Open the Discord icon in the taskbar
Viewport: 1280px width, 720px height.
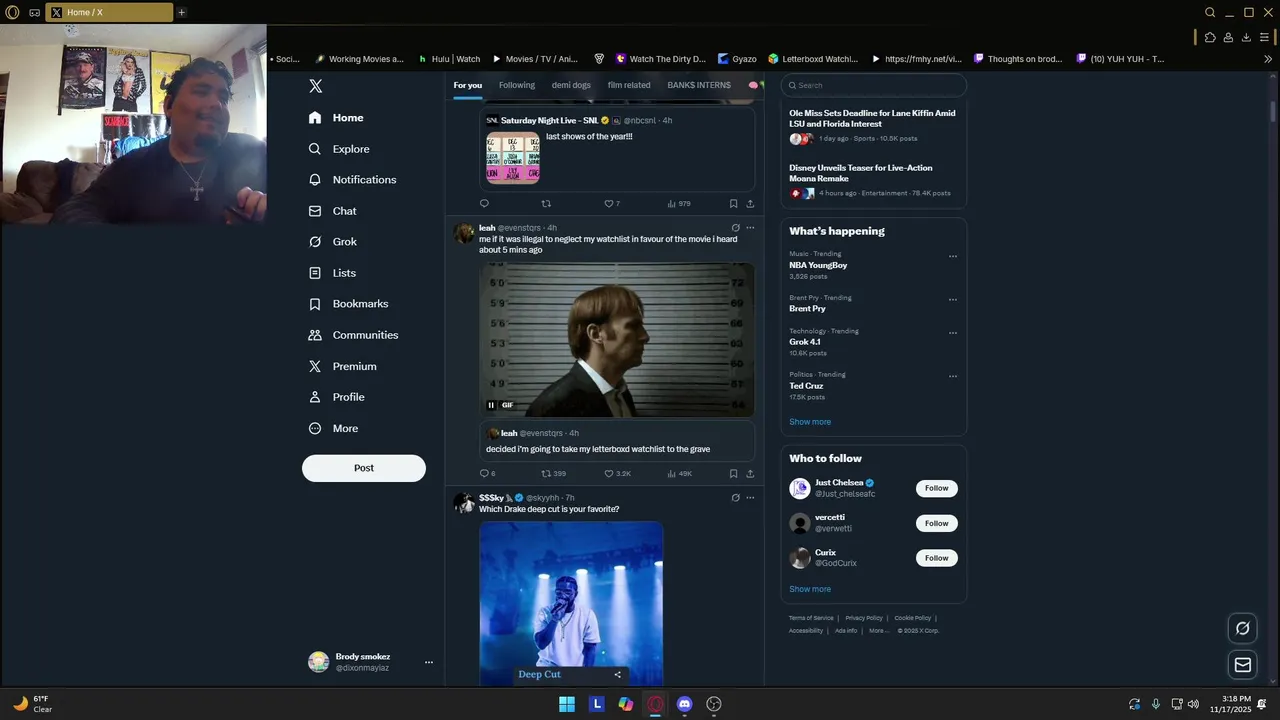pyautogui.click(x=684, y=704)
